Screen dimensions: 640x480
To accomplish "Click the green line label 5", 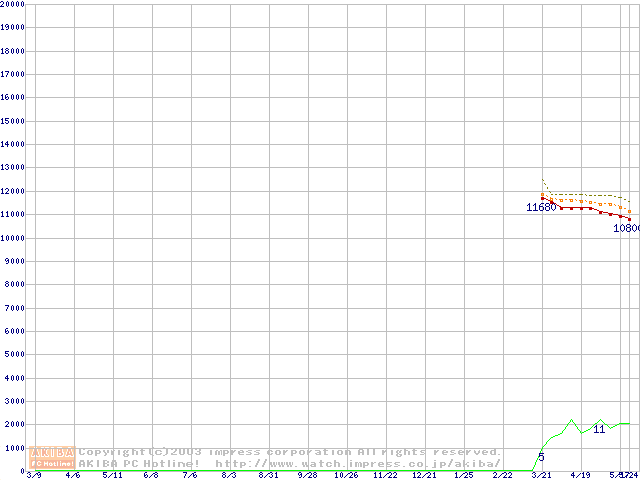I will point(541,457).
